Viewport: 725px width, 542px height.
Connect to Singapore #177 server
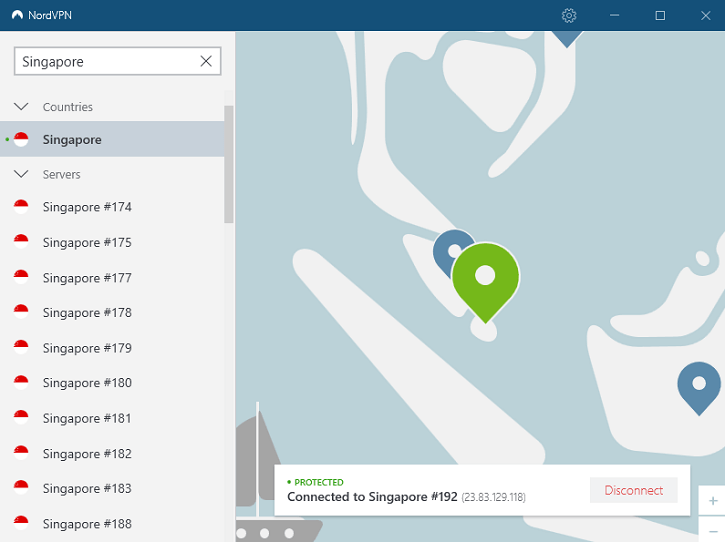(112, 277)
